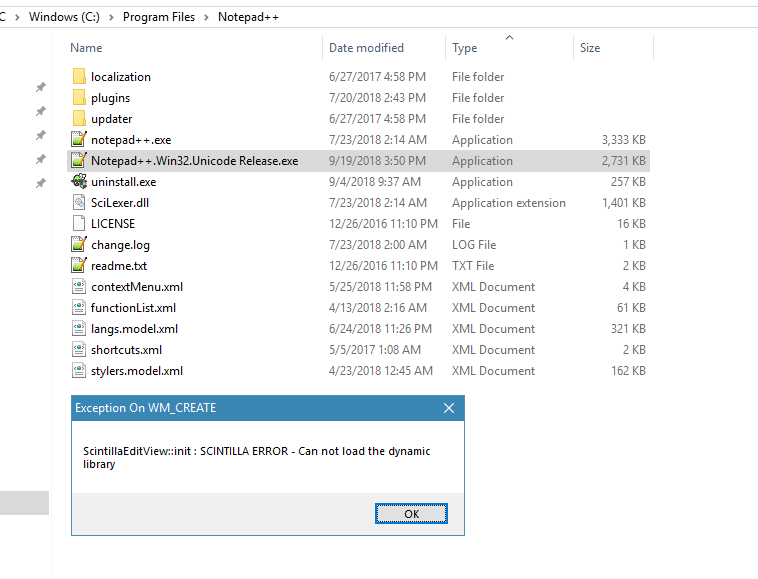Click the LOG File type cell
The width and height of the screenshot is (758, 579).
pyautogui.click(x=474, y=245)
